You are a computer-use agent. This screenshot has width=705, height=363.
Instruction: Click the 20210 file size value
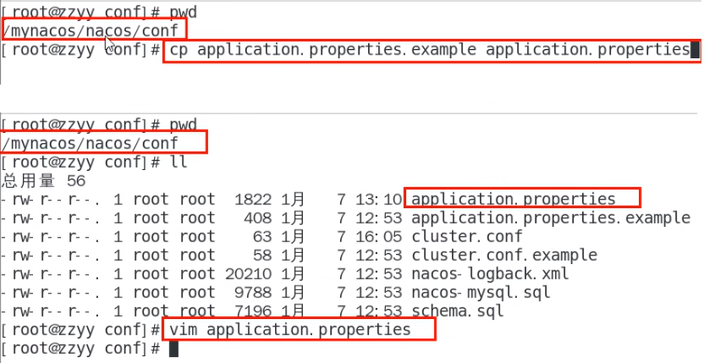tap(249, 274)
